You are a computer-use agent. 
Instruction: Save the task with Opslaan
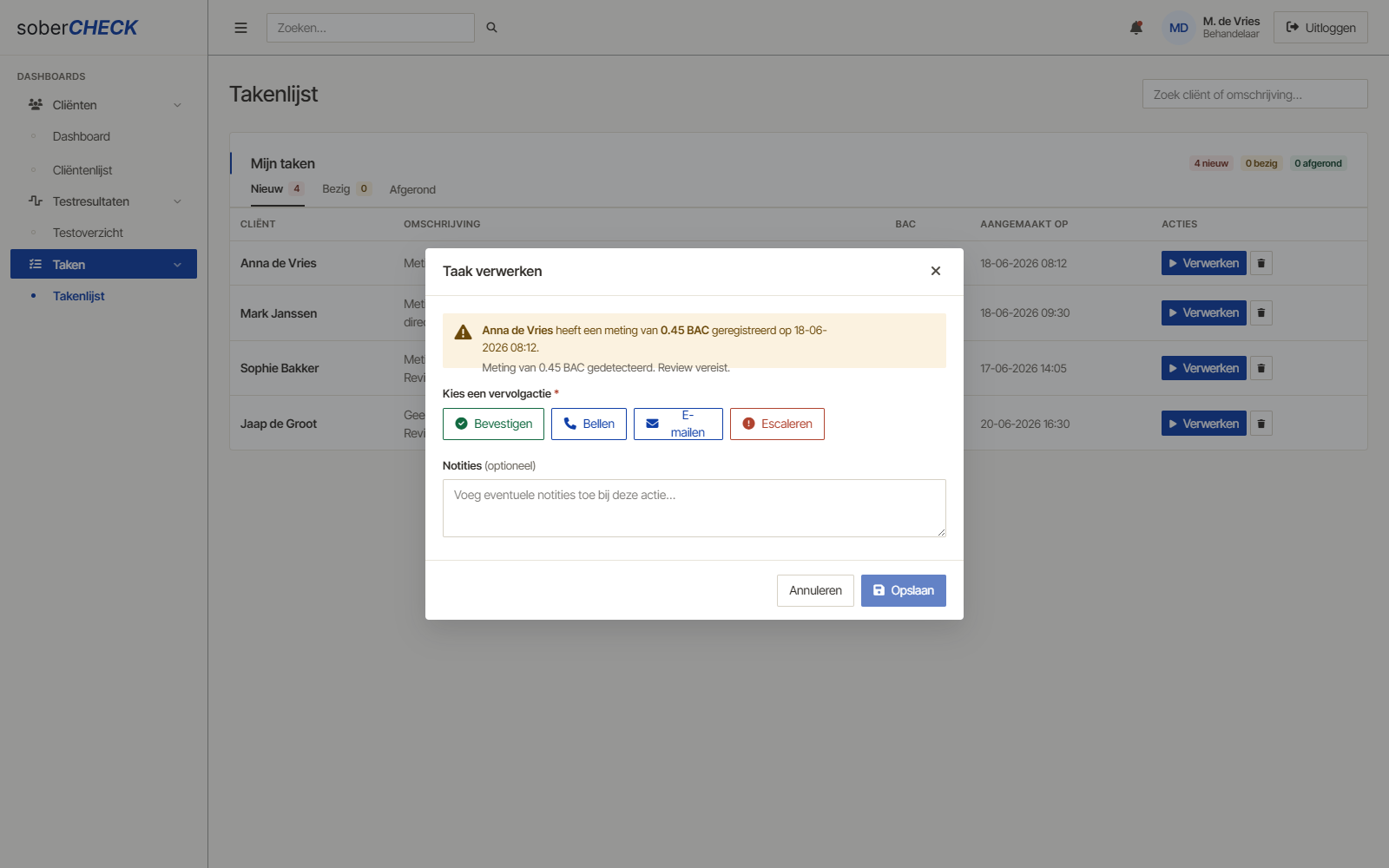903,590
